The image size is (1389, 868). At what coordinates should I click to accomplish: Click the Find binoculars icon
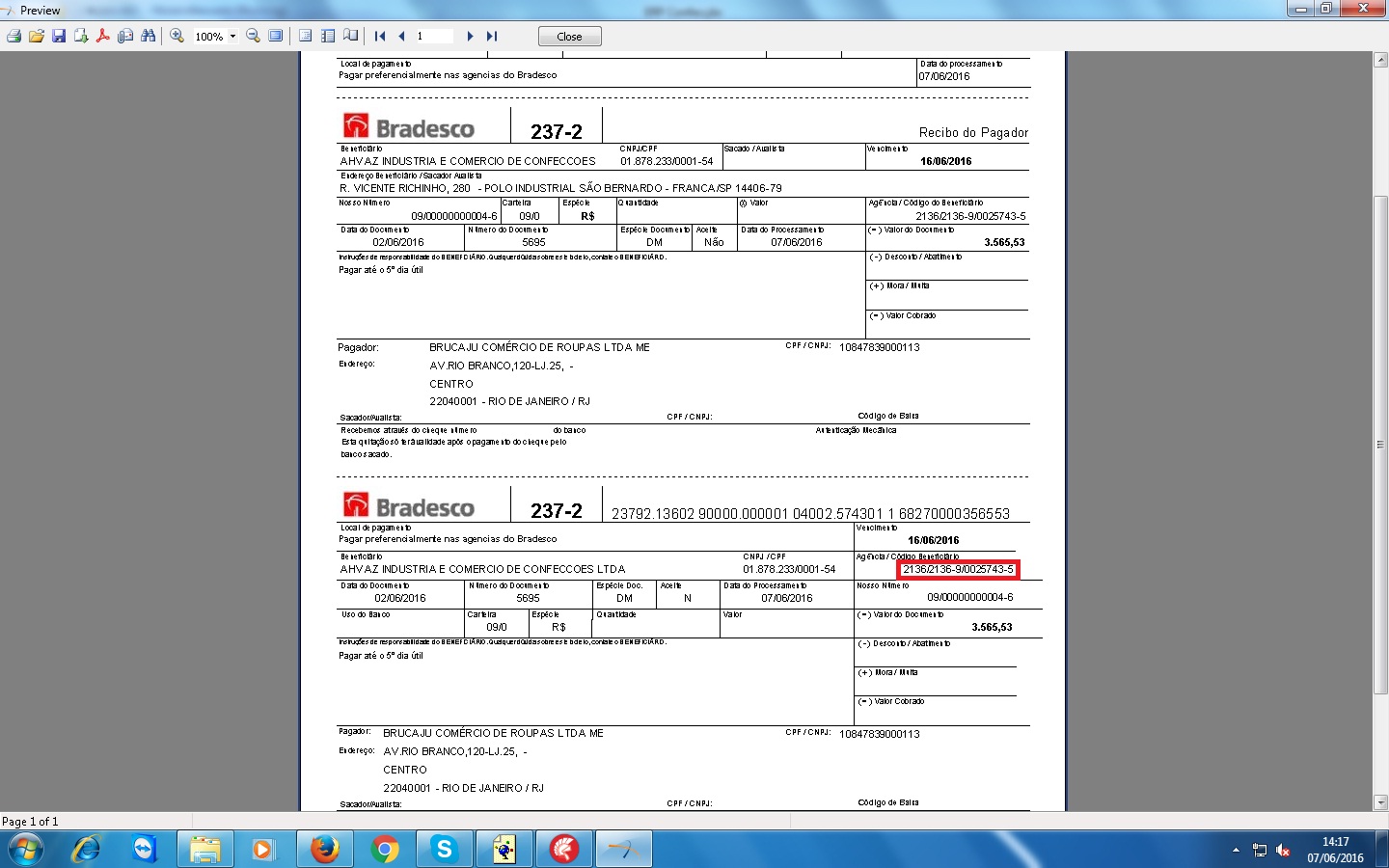click(x=148, y=36)
